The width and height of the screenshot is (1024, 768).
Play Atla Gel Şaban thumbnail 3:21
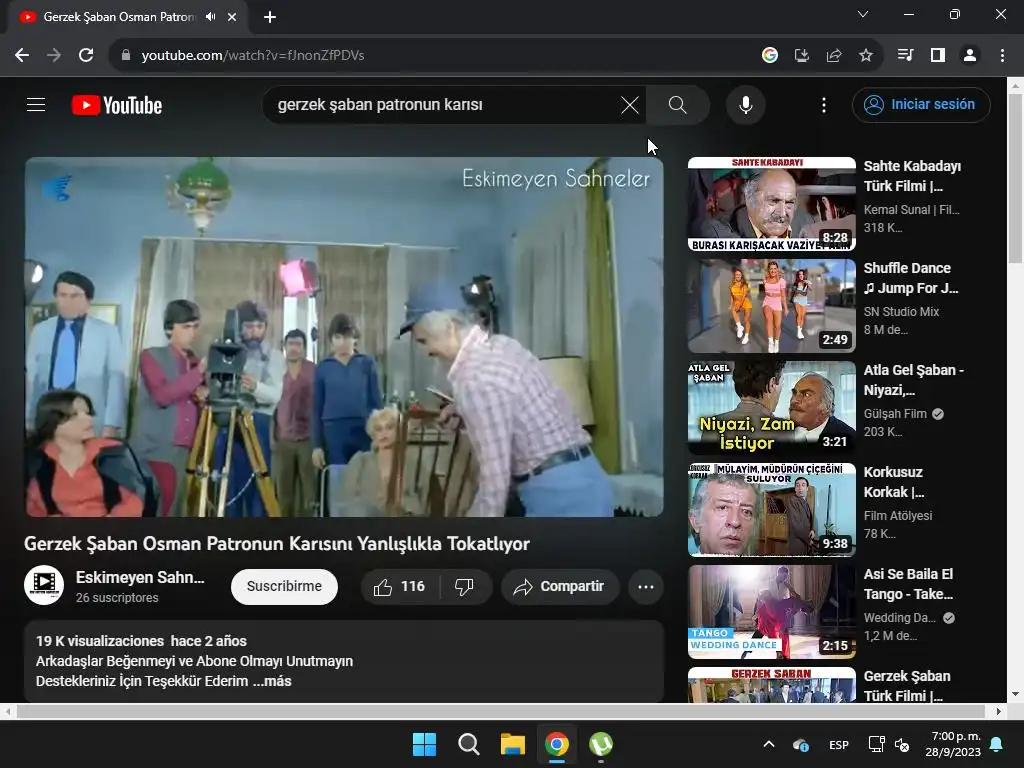coord(771,408)
